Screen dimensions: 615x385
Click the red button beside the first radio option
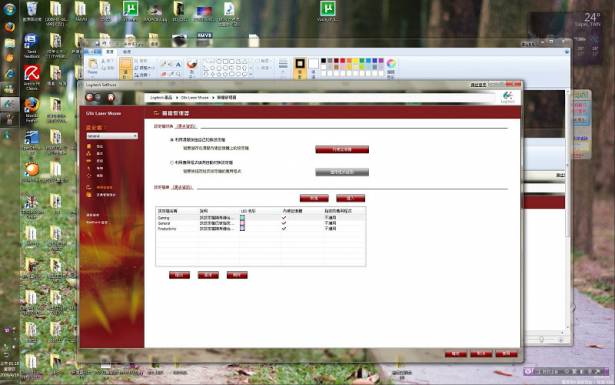pyautogui.click(x=342, y=149)
